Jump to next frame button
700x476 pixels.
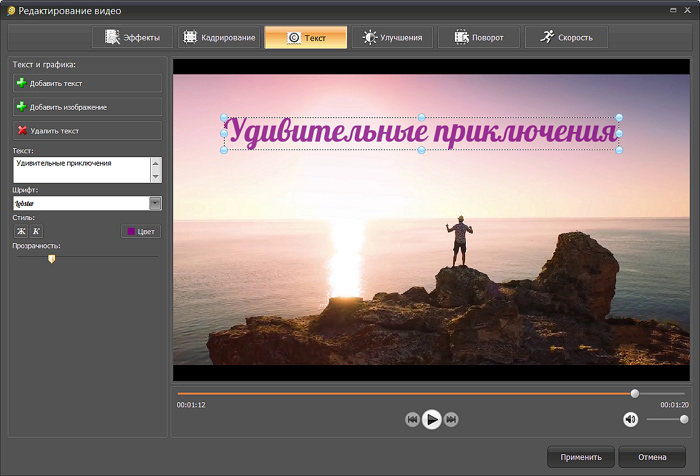coord(451,419)
